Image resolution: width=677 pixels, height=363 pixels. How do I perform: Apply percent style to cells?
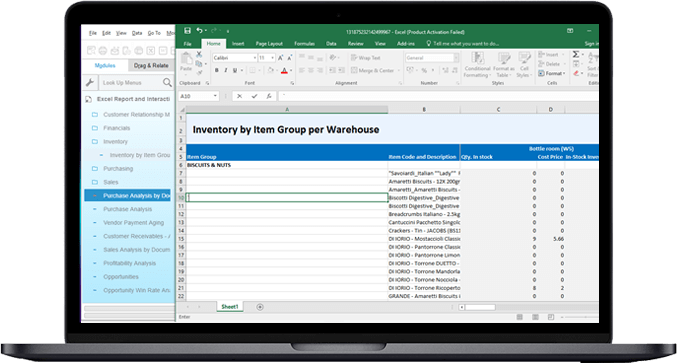424,70
